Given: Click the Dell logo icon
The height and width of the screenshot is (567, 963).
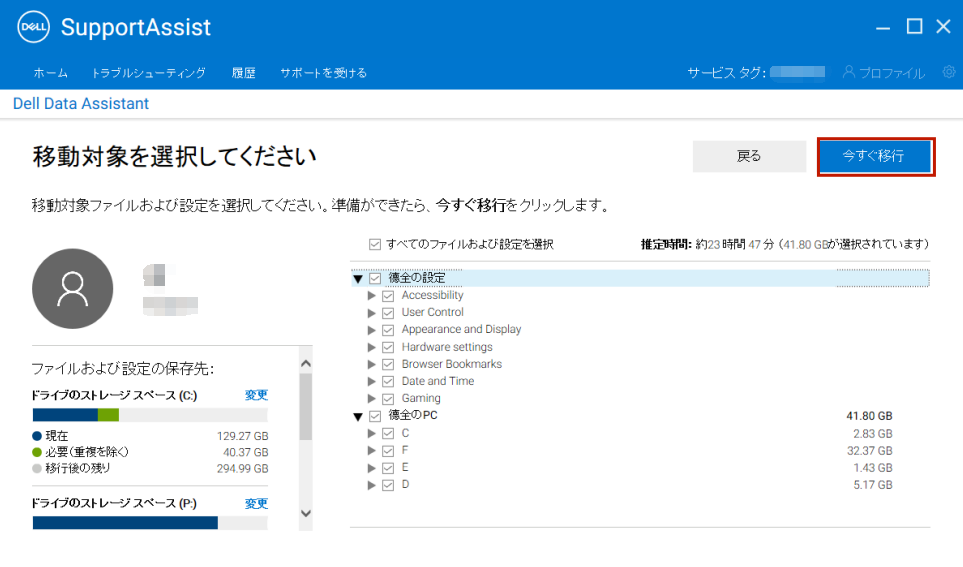Looking at the screenshot, I should coord(33,27).
